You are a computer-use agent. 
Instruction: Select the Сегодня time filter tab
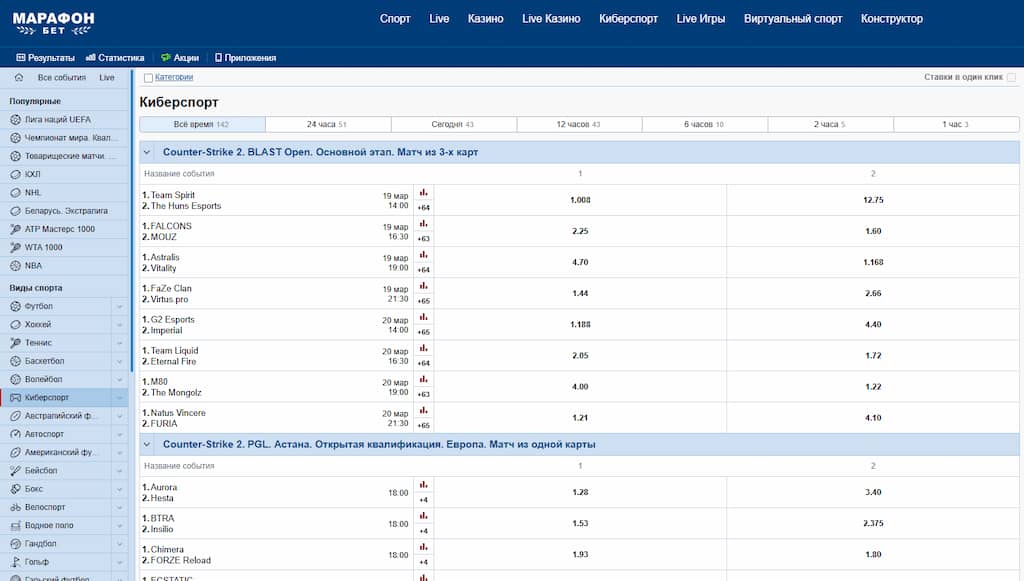click(x=453, y=124)
